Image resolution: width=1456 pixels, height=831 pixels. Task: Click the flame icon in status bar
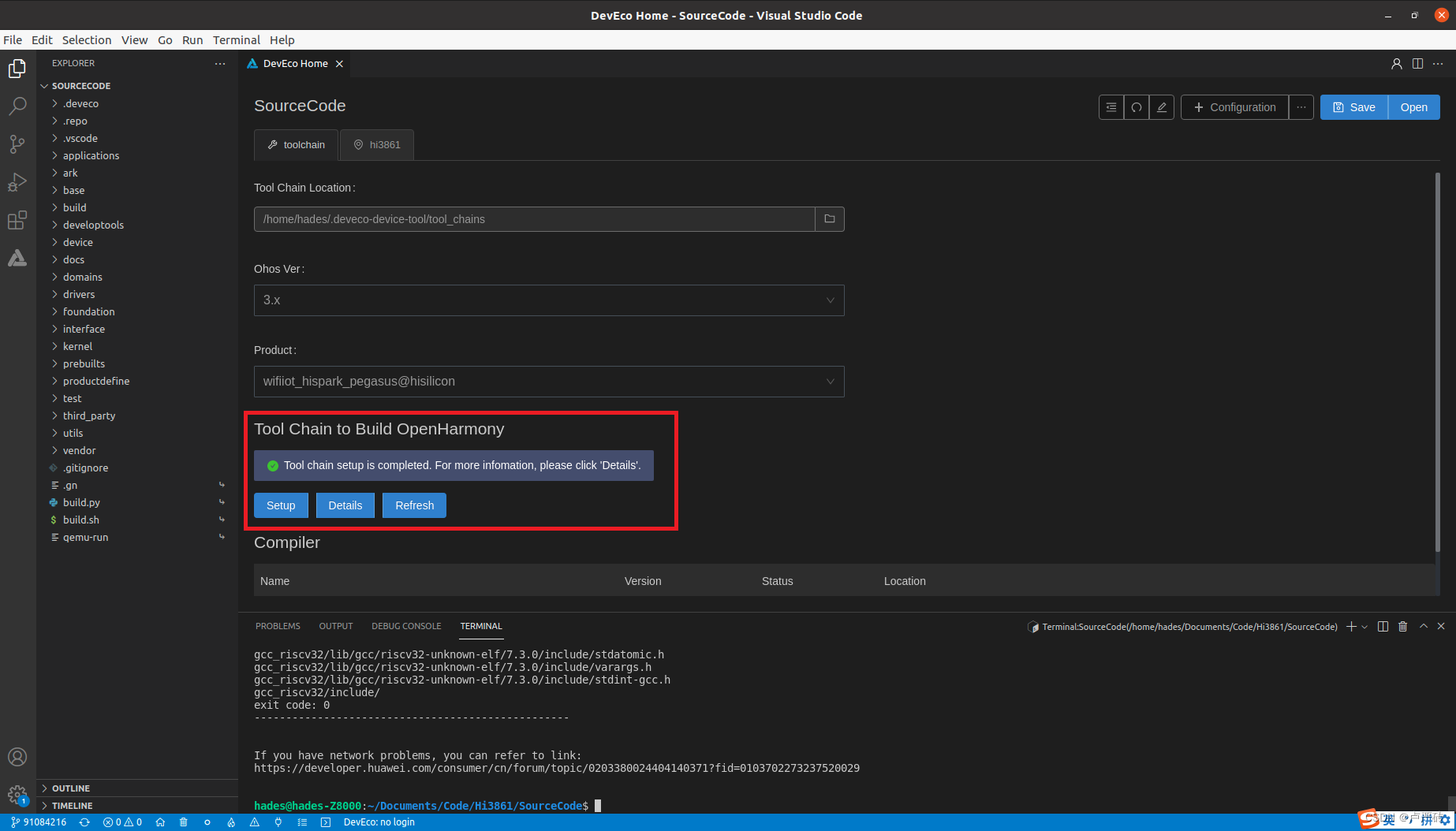click(231, 822)
